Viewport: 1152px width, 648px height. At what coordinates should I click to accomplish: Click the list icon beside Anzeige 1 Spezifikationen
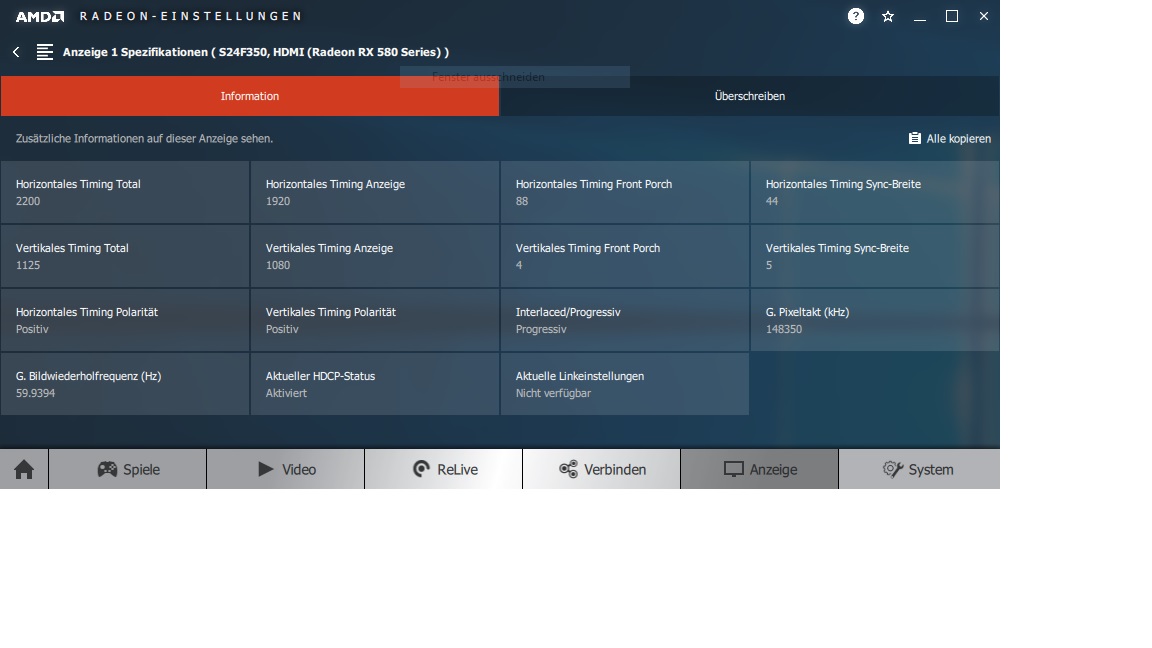tap(45, 52)
